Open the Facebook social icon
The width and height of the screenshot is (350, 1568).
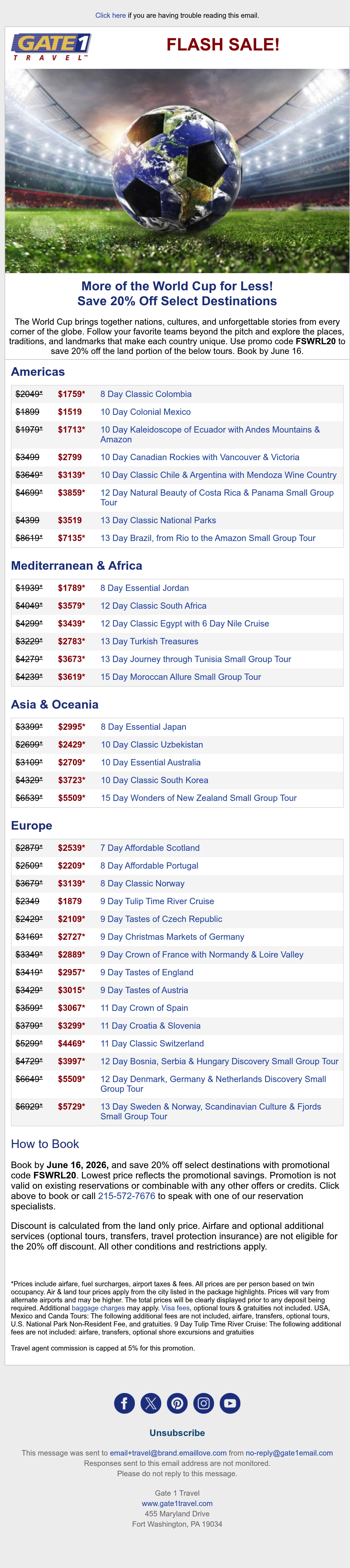[124, 1403]
